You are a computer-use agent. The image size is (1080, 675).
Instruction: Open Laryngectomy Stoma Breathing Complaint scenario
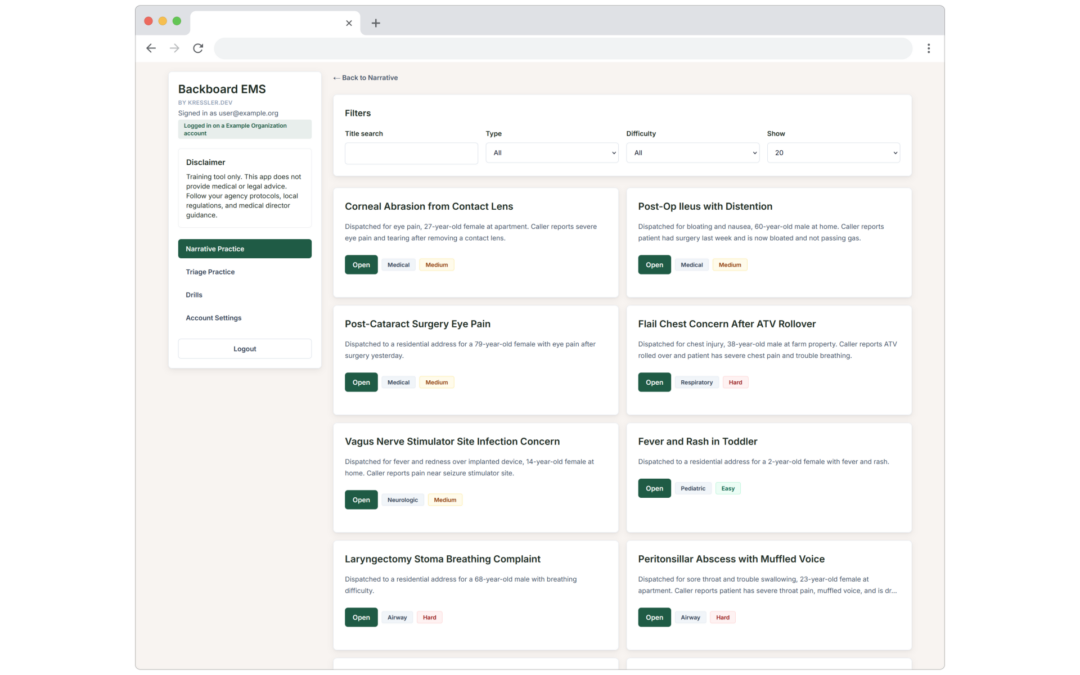(361, 618)
